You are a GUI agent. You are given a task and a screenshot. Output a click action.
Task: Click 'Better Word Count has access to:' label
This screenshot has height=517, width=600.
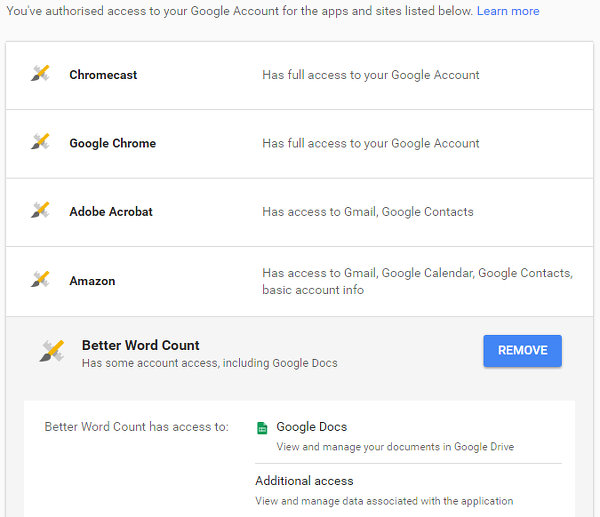tap(136, 427)
